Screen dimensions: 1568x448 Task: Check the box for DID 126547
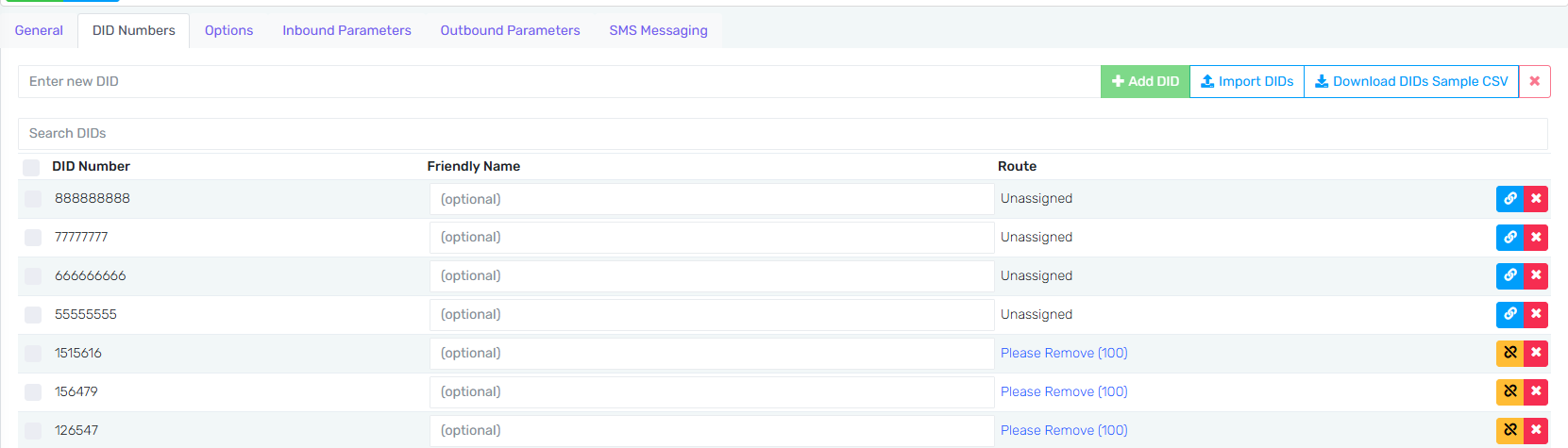pyautogui.click(x=33, y=431)
